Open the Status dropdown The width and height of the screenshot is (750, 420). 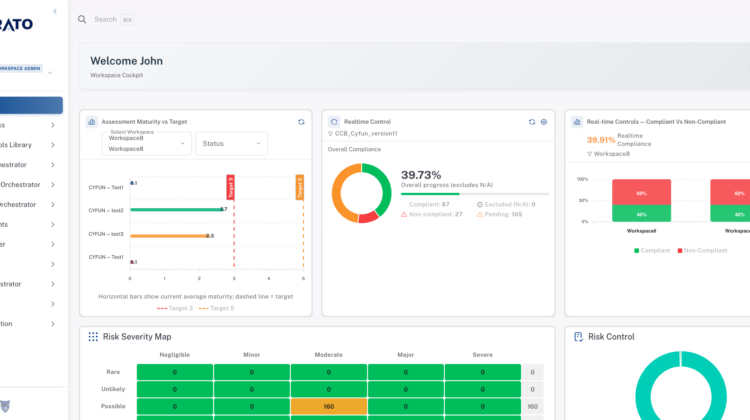231,144
